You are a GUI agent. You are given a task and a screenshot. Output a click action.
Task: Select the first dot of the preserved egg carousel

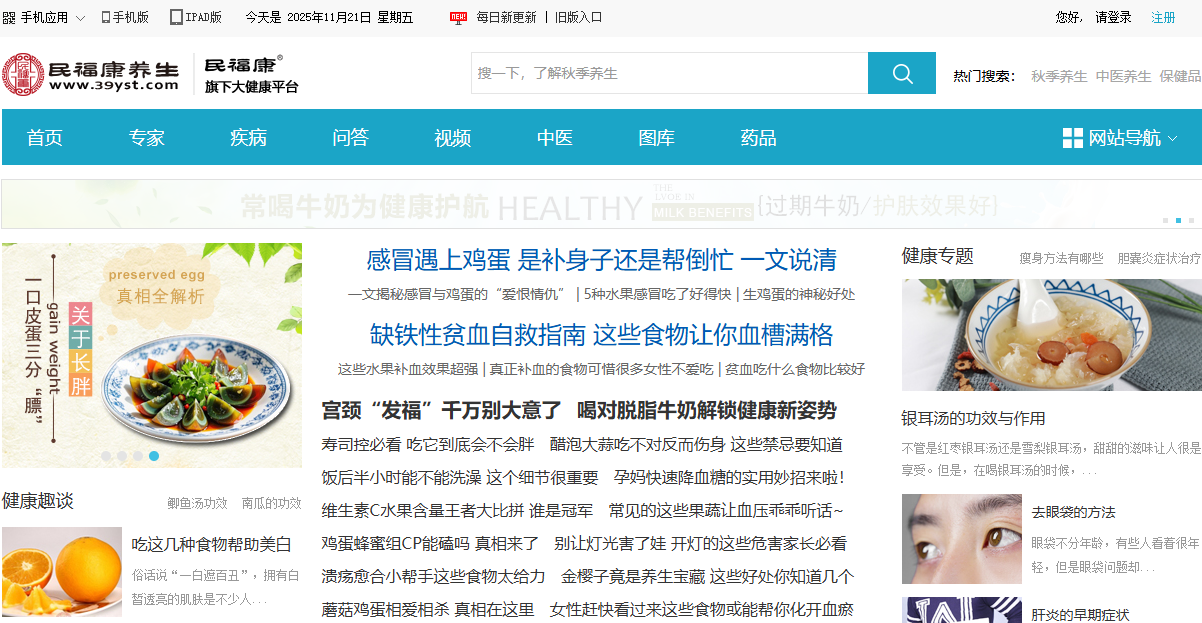click(106, 456)
